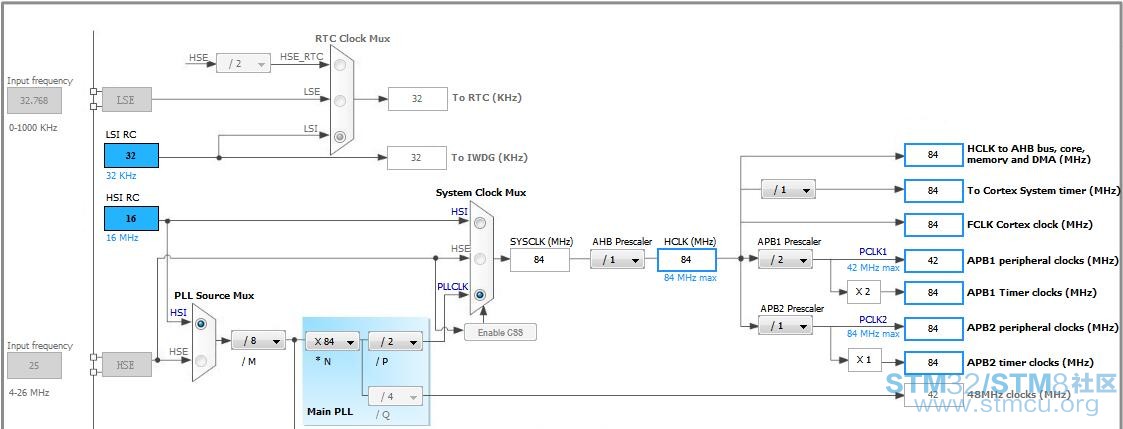Click the 42 MHz max PCLK1 note
The height and width of the screenshot is (429, 1123).
click(873, 267)
